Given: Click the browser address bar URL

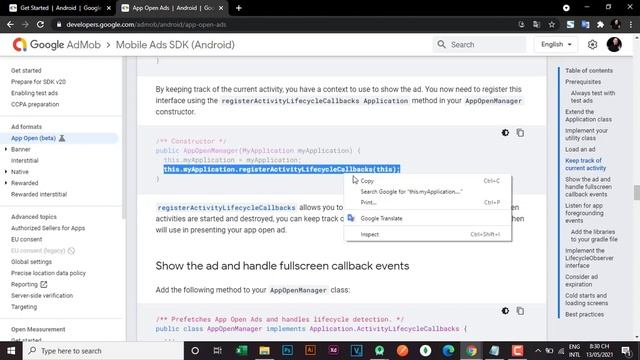Looking at the screenshot, I should [146, 24].
